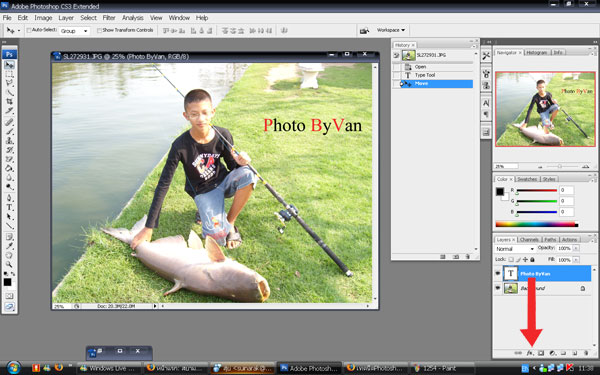The image size is (600, 375).
Task: Select the History Brush tool
Action: coord(9,150)
